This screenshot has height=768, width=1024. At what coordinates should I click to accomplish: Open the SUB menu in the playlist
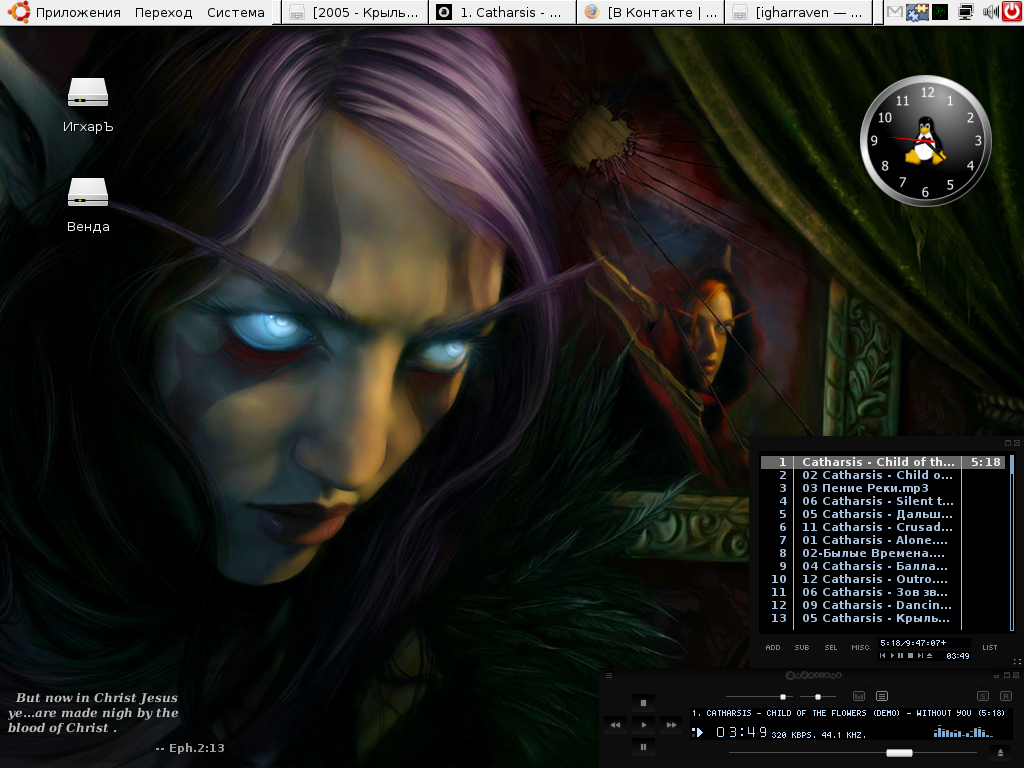(x=802, y=648)
